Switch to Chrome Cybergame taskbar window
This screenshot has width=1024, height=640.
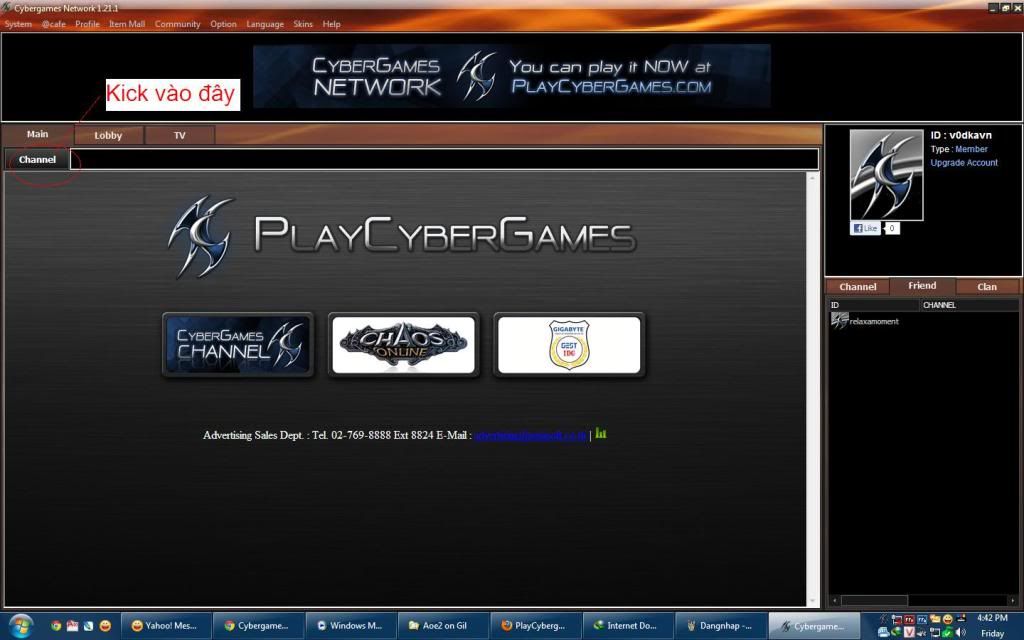coord(258,626)
